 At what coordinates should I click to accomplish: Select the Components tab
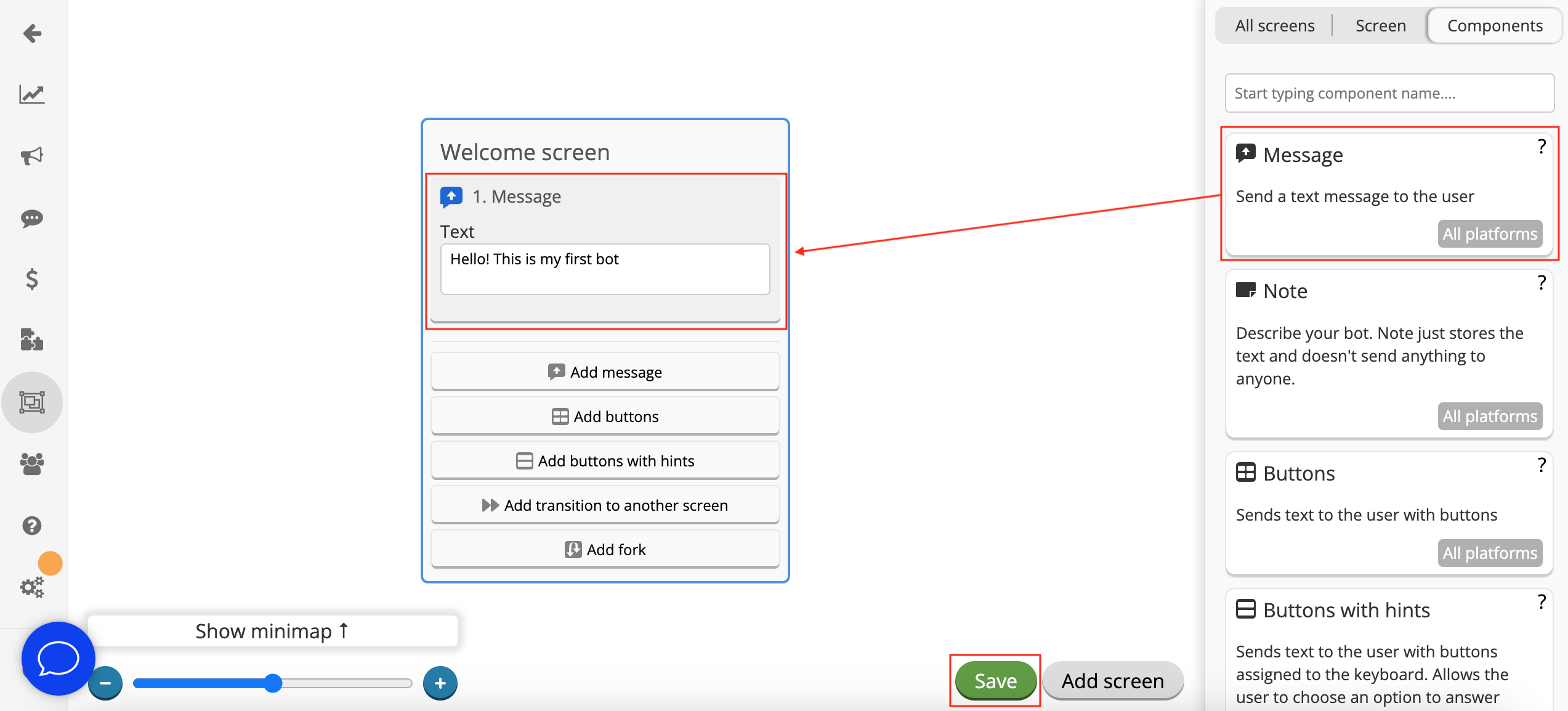tap(1495, 26)
